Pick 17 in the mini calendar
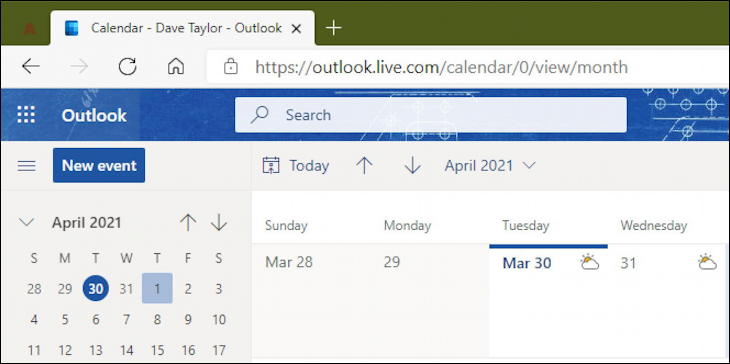Screen dimensions: 730x364 tap(219, 350)
